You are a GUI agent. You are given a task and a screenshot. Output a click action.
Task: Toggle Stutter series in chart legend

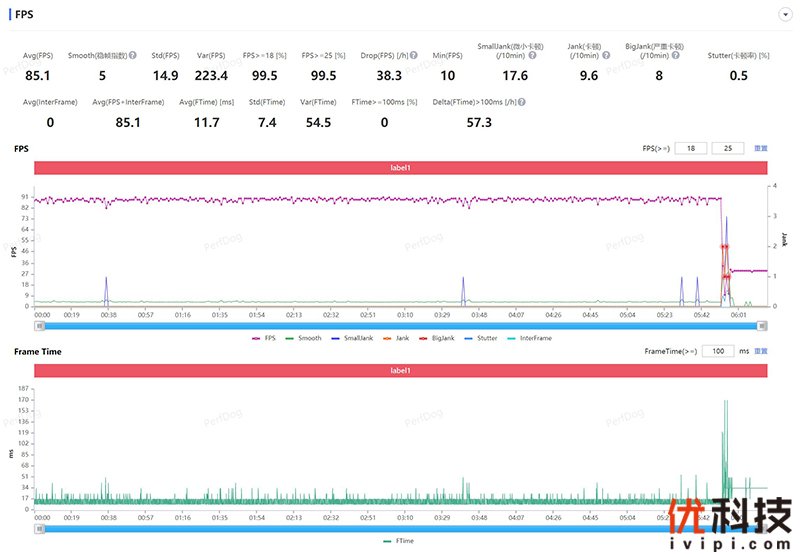484,338
